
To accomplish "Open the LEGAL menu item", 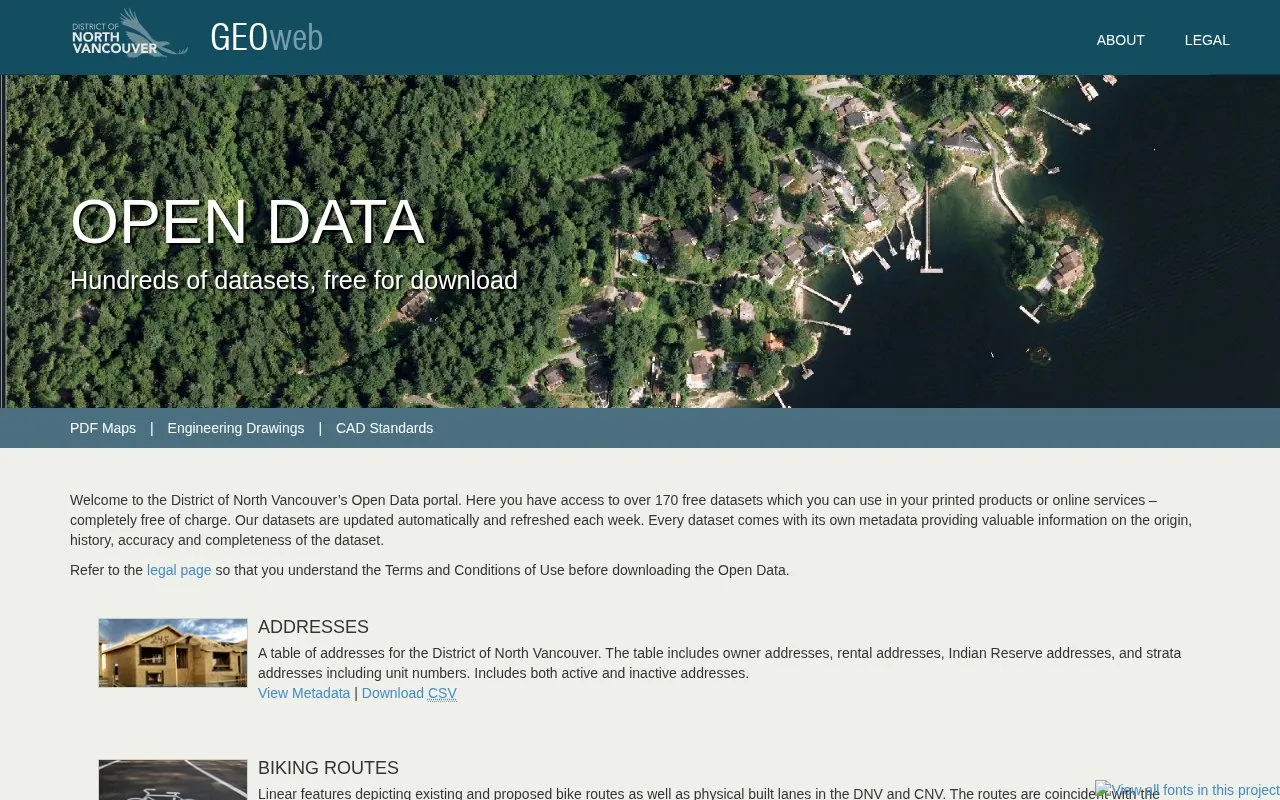I will tap(1207, 40).
